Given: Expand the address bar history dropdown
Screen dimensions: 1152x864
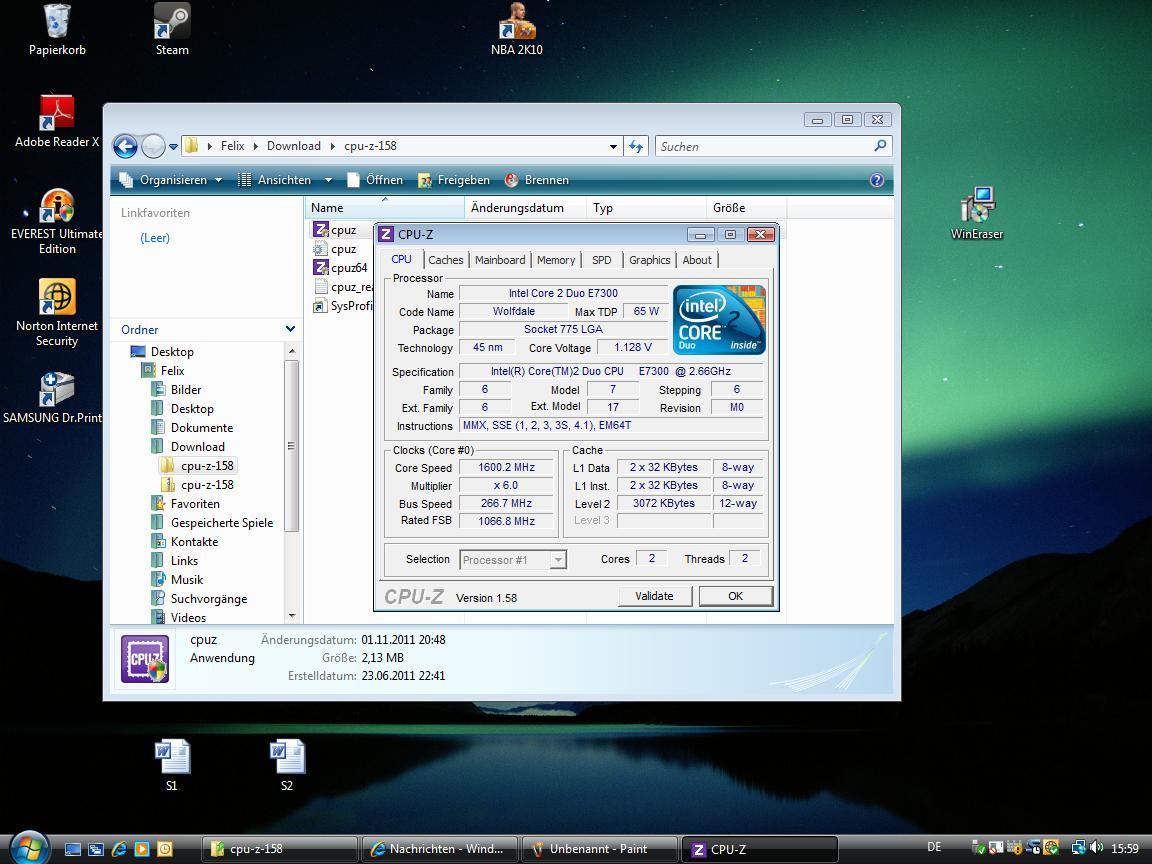Looking at the screenshot, I should pos(613,146).
